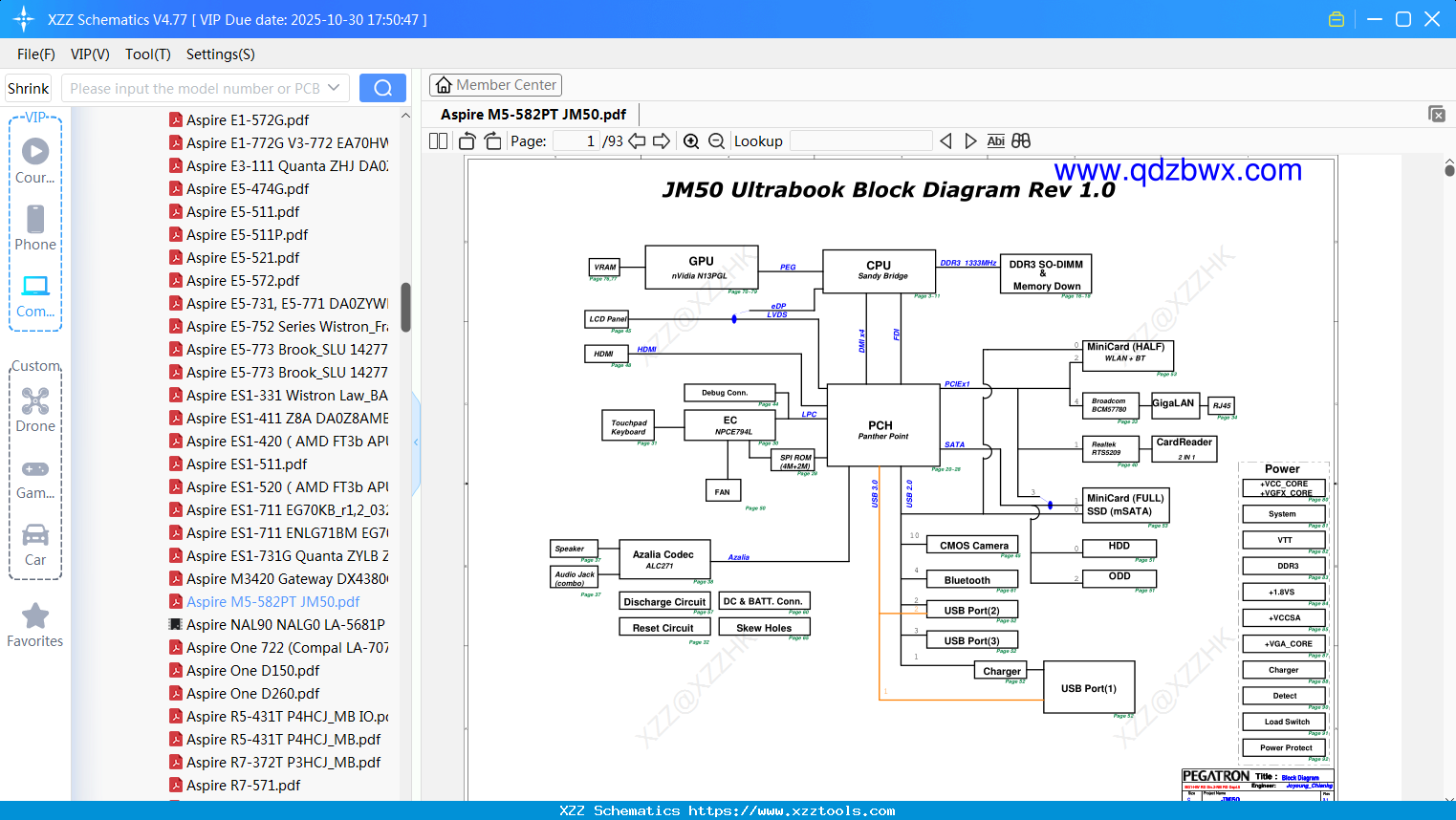Screen dimensions: 1456x820
Task: Click the Lookup text input field
Action: tap(860, 141)
